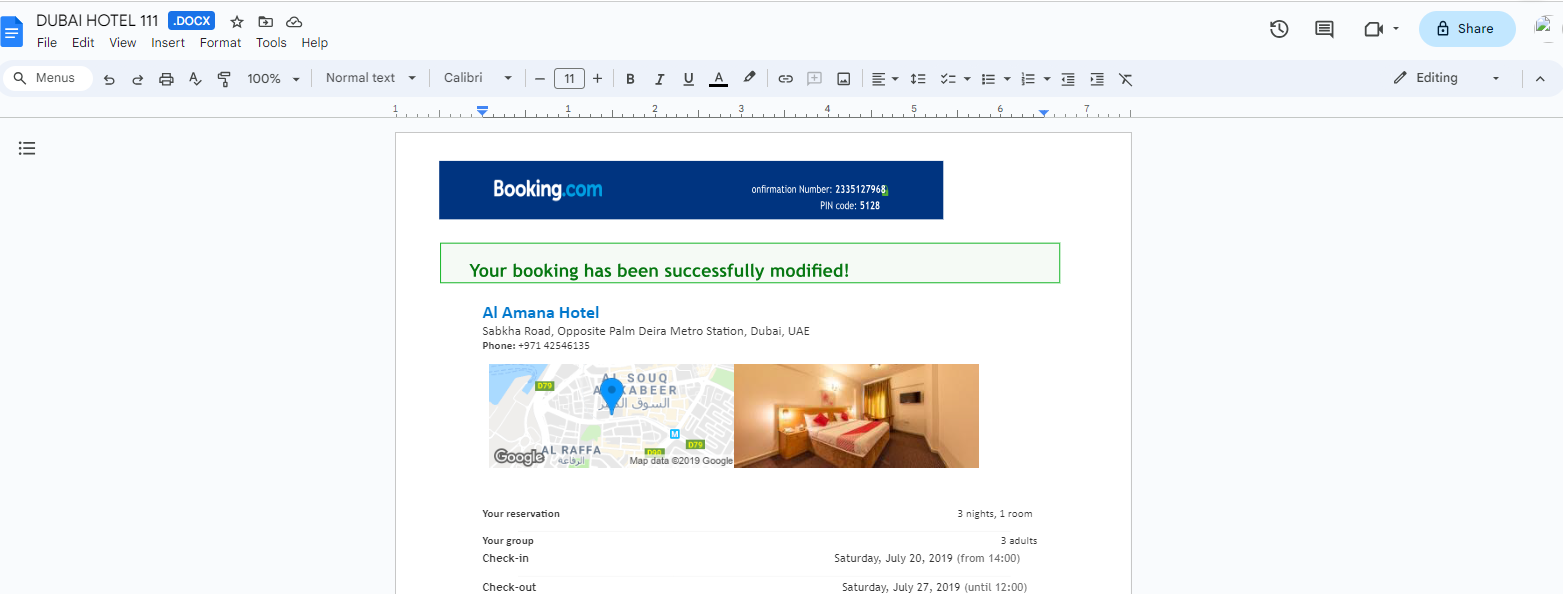Click the right indent ruler marker
The width and height of the screenshot is (1563, 594).
(x=1044, y=112)
